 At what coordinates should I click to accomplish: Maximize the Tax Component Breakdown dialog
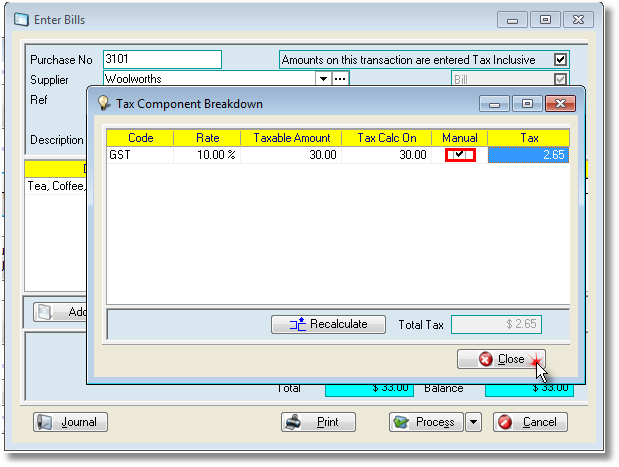[x=528, y=103]
